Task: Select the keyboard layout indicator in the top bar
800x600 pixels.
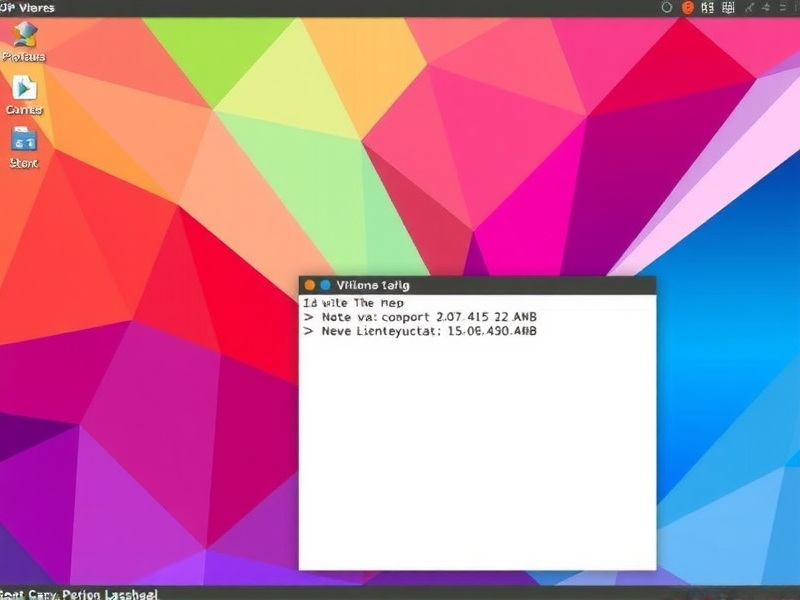Action: coord(707,8)
